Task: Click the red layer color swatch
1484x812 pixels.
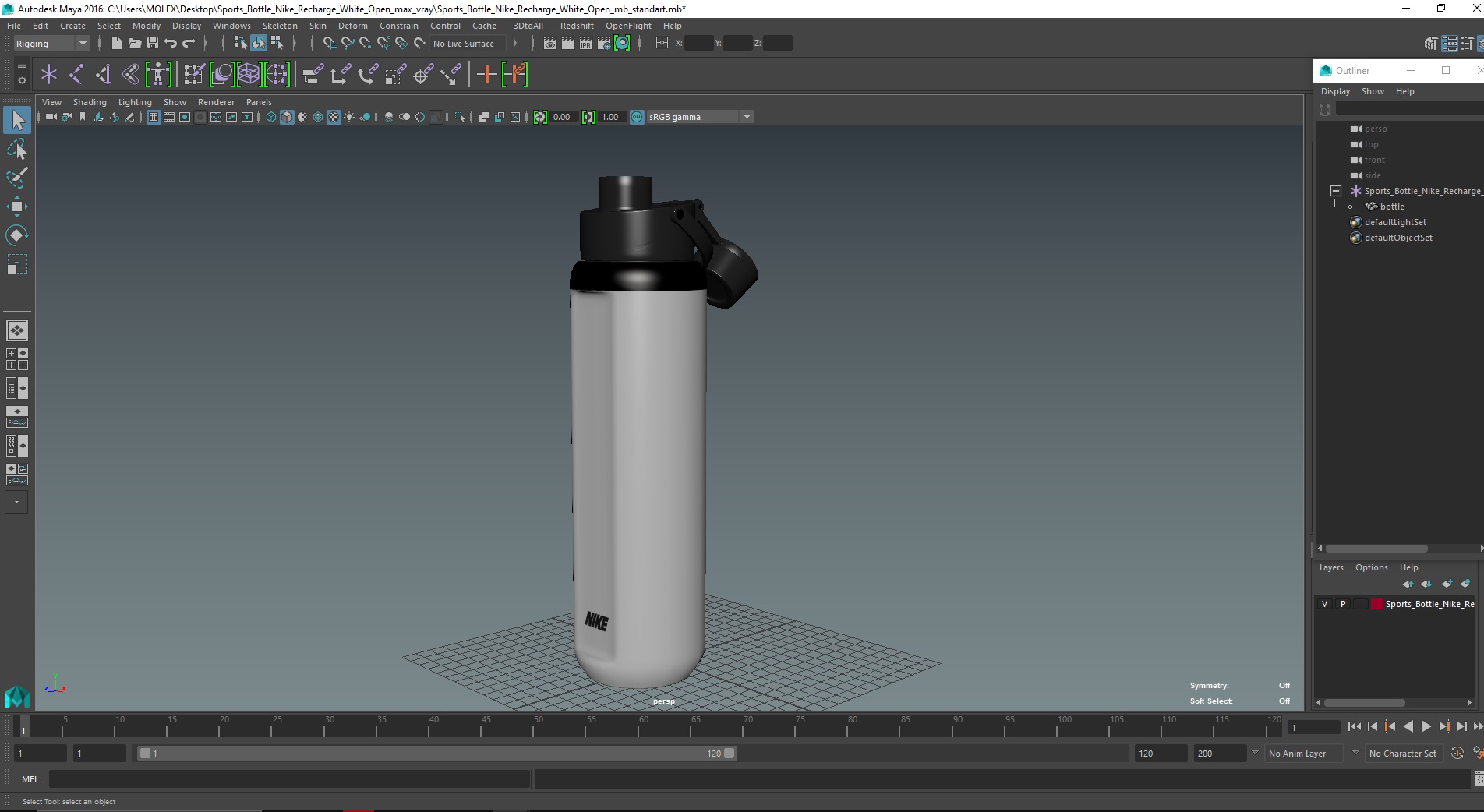Action: 1376,604
